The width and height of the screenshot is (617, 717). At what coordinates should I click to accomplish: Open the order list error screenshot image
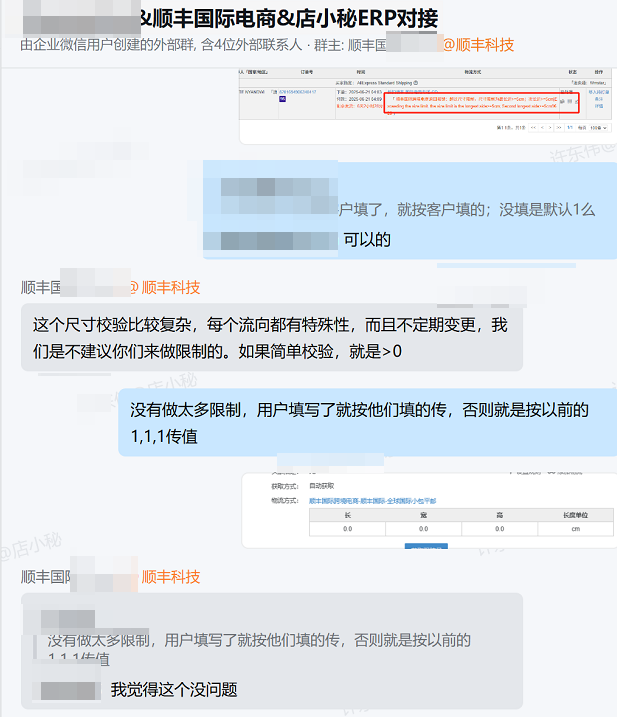click(427, 106)
